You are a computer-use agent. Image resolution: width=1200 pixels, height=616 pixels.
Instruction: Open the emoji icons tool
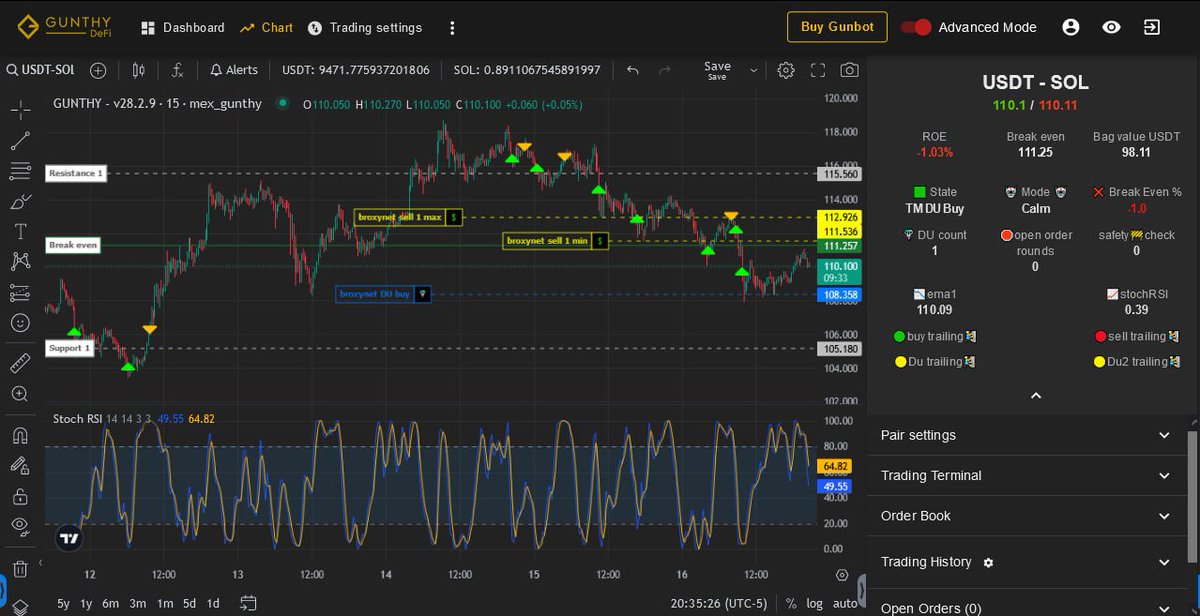point(20,323)
